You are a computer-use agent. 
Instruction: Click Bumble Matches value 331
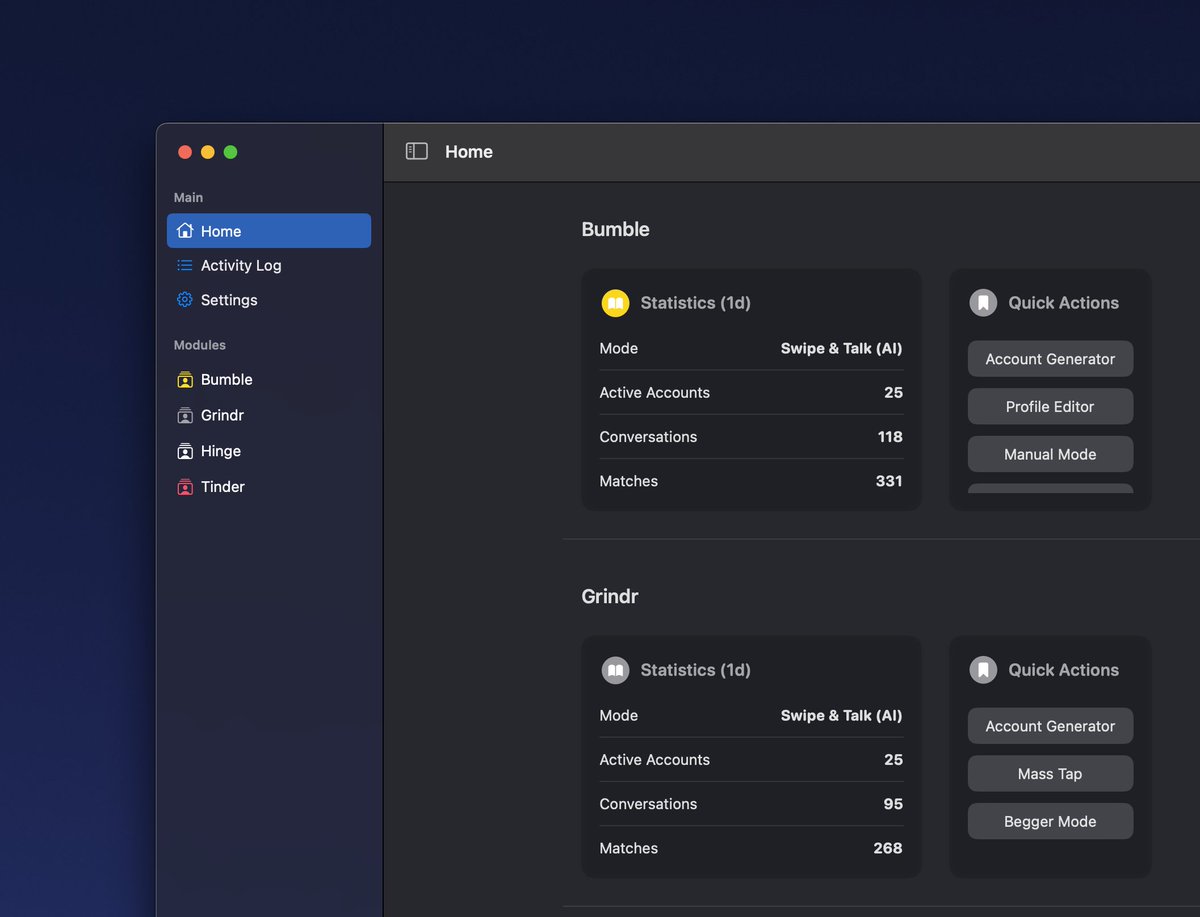point(889,481)
